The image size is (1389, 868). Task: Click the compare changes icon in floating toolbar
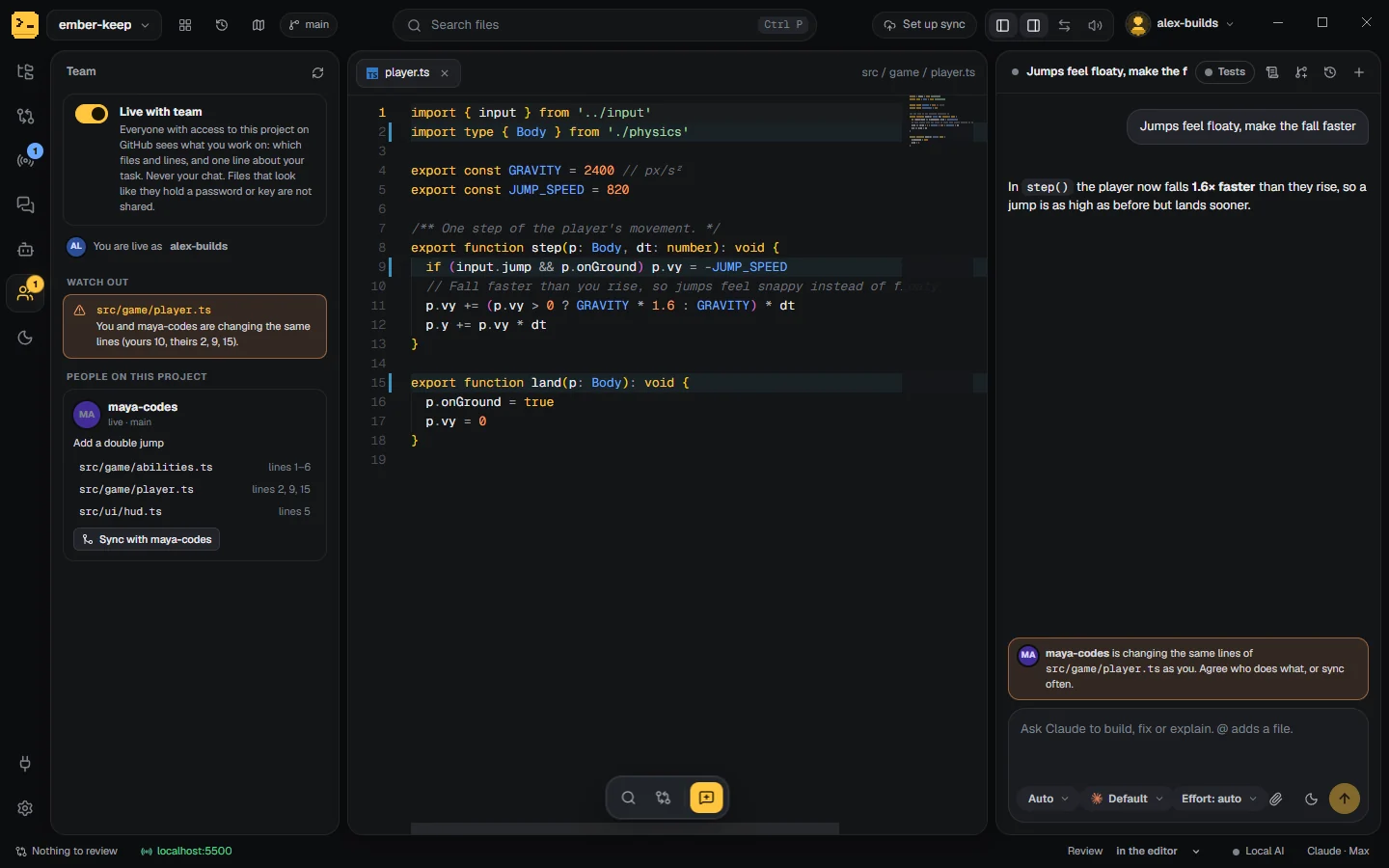[x=664, y=798]
